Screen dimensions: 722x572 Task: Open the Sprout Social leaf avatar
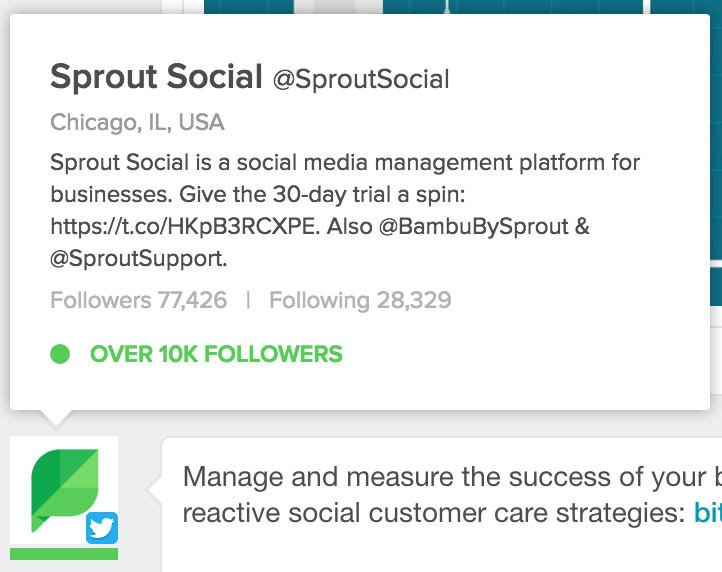click(x=64, y=490)
